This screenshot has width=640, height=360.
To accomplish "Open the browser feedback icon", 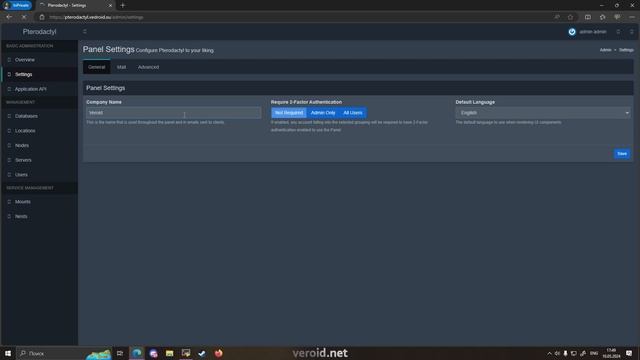I will pyautogui.click(x=617, y=17).
